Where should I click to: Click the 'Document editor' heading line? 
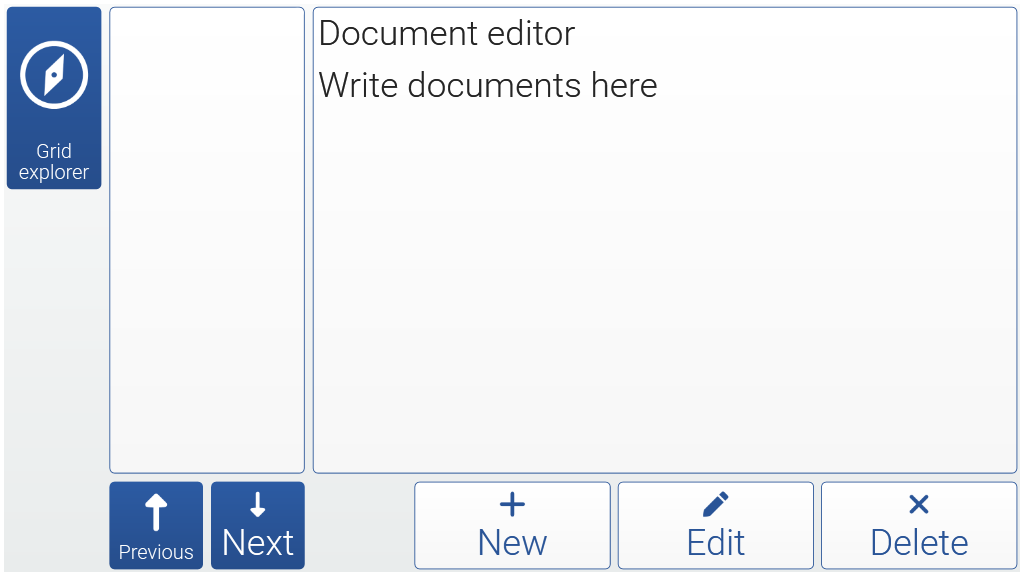point(447,33)
